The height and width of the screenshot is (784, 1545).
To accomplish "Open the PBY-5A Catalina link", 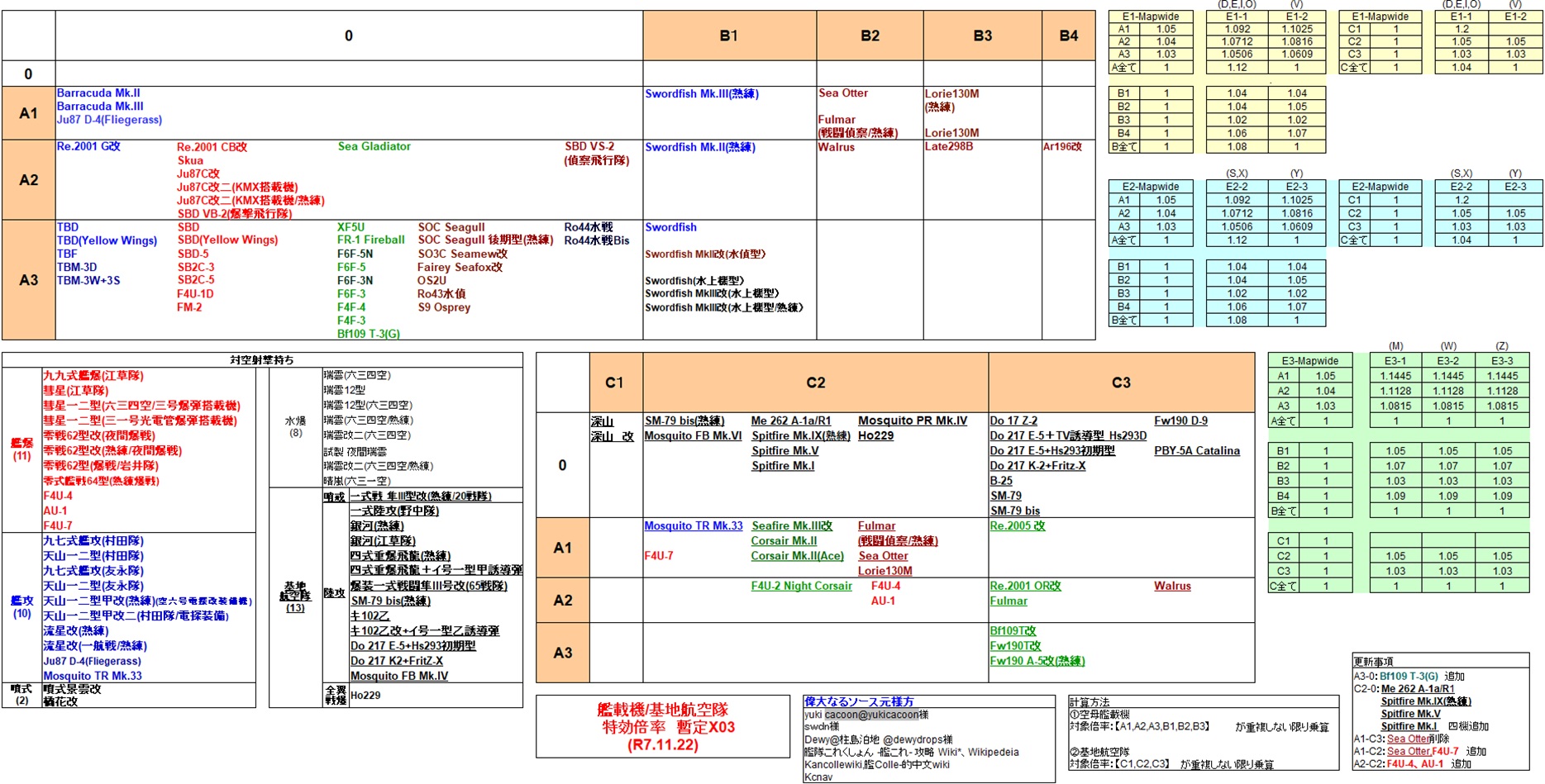I will [1196, 451].
